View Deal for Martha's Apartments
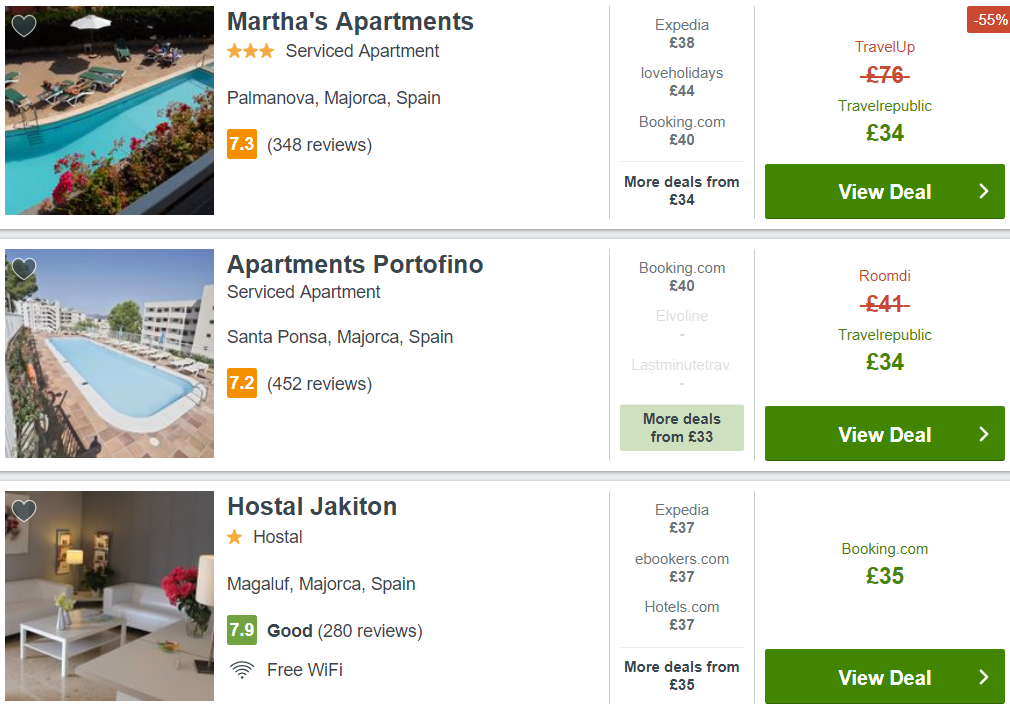The image size is (1010, 712). [x=884, y=191]
